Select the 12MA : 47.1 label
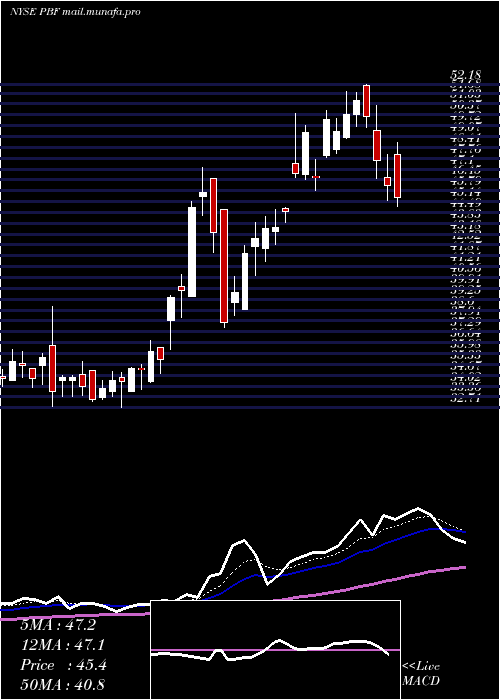The image size is (500, 700). [x=63, y=645]
